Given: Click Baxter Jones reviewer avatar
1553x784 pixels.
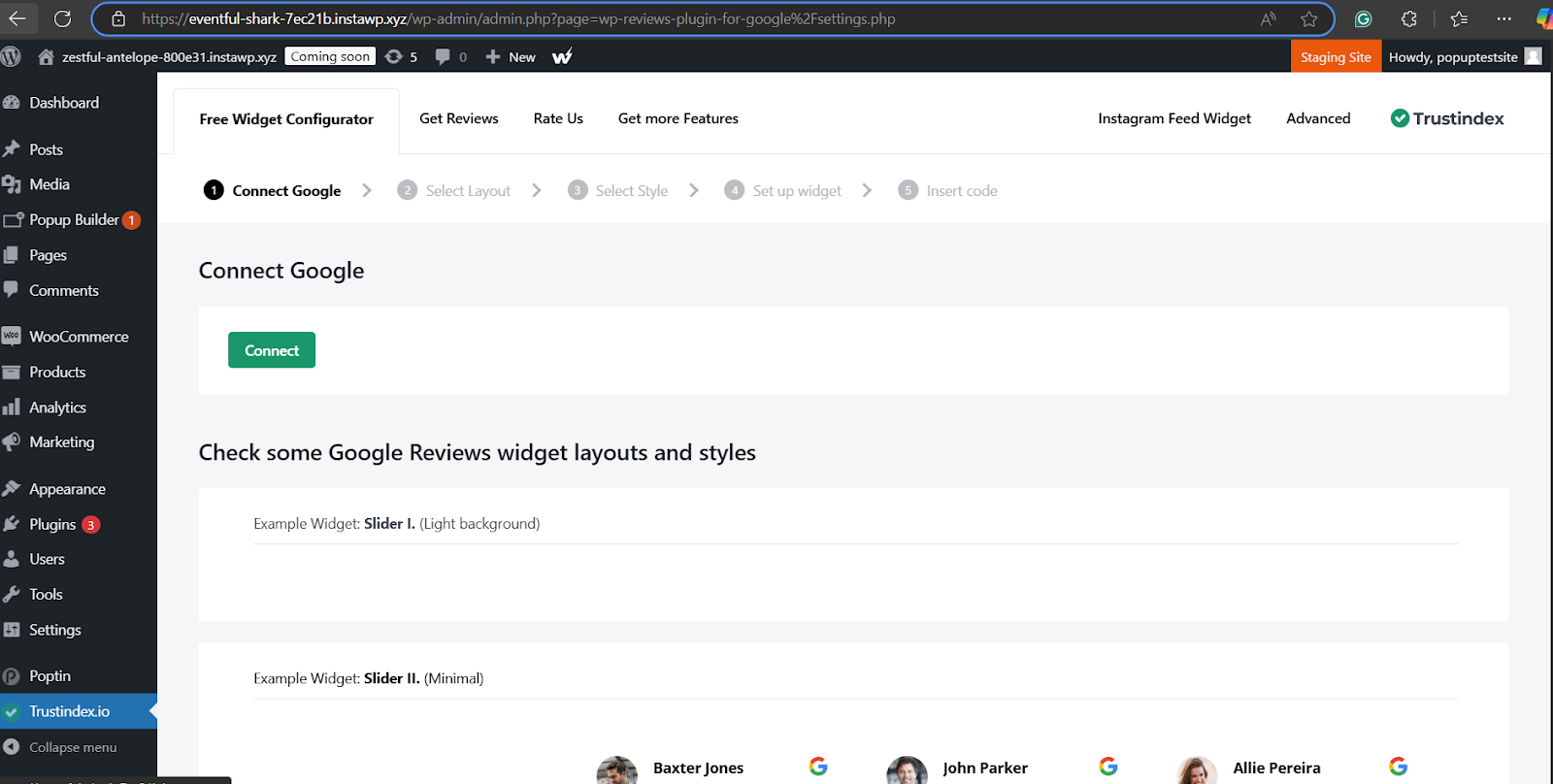Looking at the screenshot, I should click(616, 770).
